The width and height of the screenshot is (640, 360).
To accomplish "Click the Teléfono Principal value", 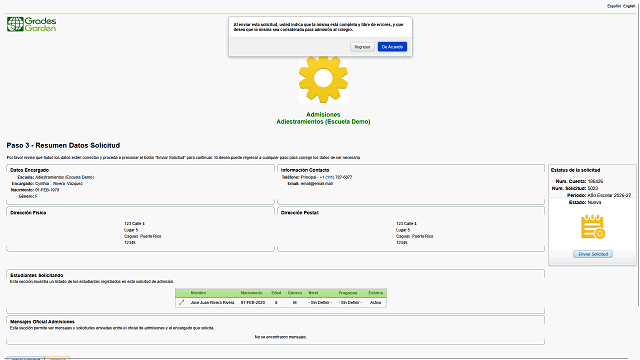I will tap(327, 177).
